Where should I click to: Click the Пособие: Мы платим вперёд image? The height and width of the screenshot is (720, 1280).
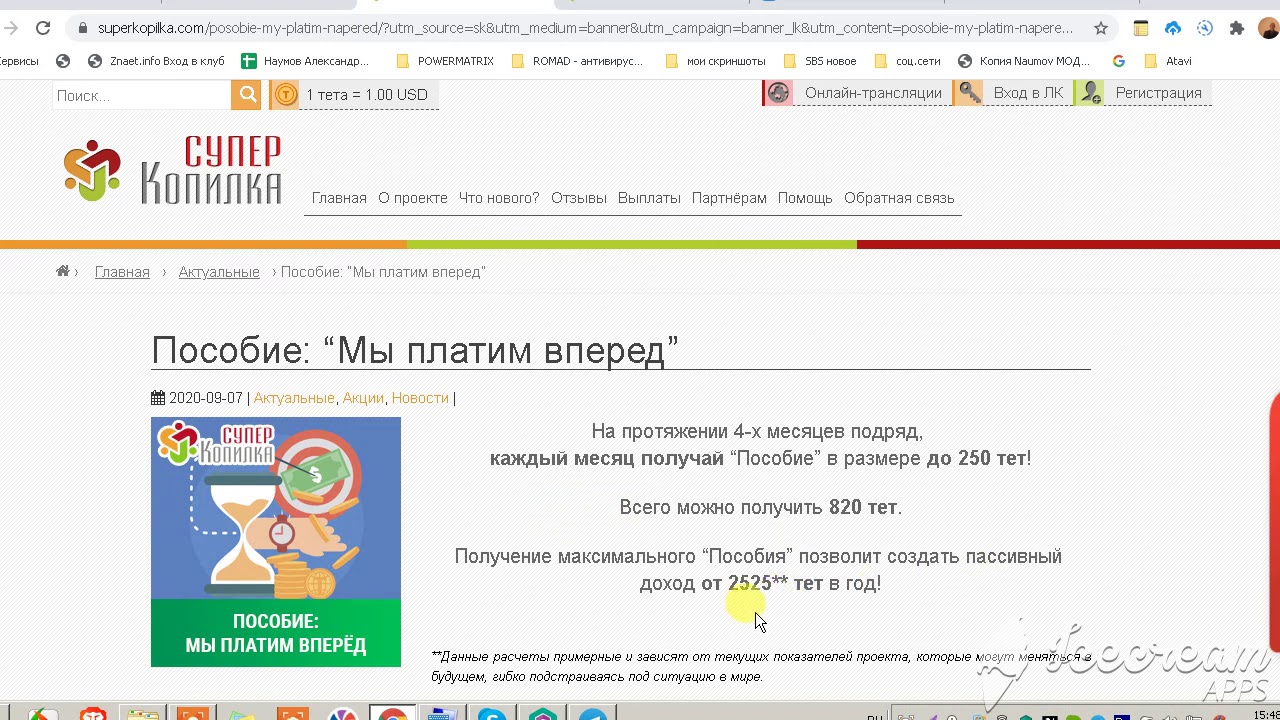(276, 542)
